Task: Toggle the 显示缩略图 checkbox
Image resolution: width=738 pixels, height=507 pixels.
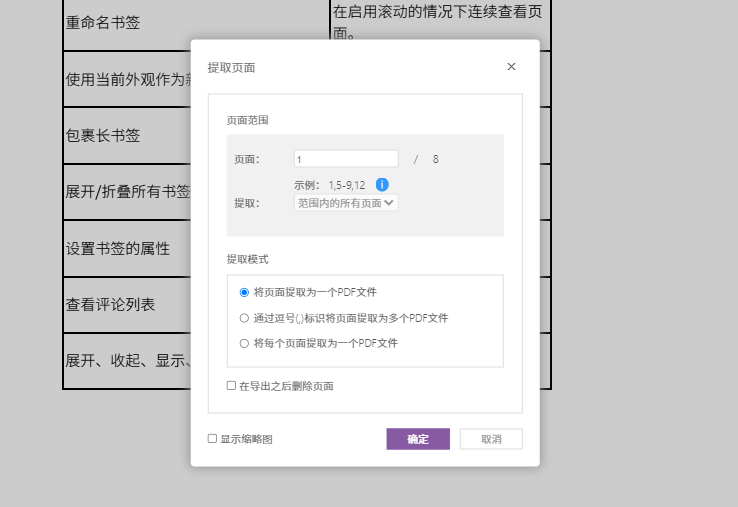Action: 212,439
